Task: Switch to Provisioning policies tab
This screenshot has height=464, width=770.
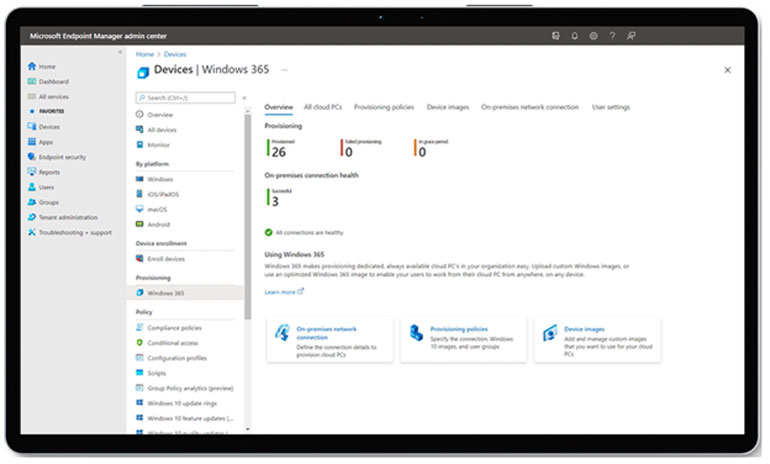Action: click(384, 107)
